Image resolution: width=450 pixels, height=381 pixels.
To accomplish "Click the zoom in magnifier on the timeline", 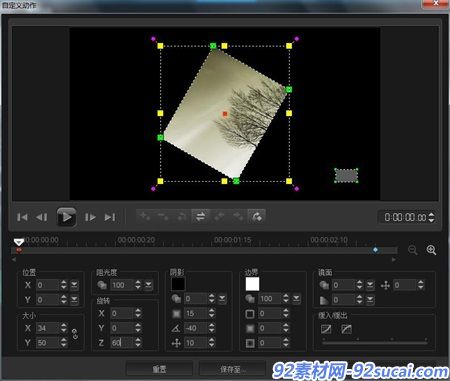I will point(431,250).
